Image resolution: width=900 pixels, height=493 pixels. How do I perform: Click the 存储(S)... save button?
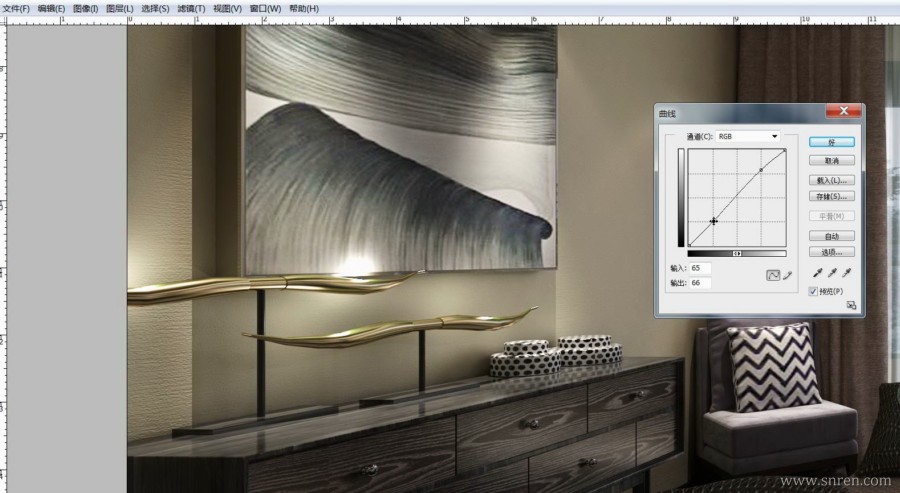click(832, 196)
